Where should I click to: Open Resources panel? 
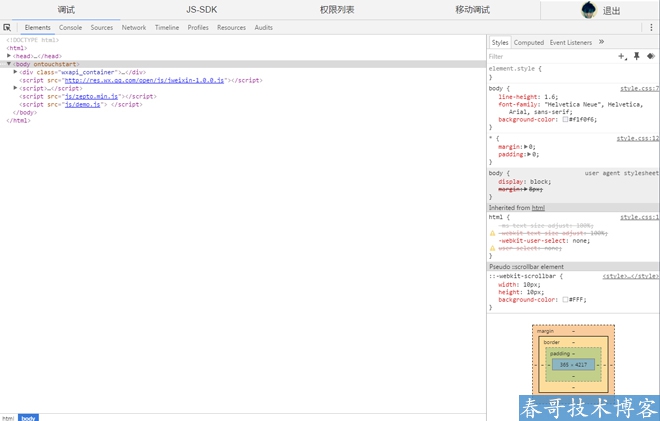tap(232, 27)
